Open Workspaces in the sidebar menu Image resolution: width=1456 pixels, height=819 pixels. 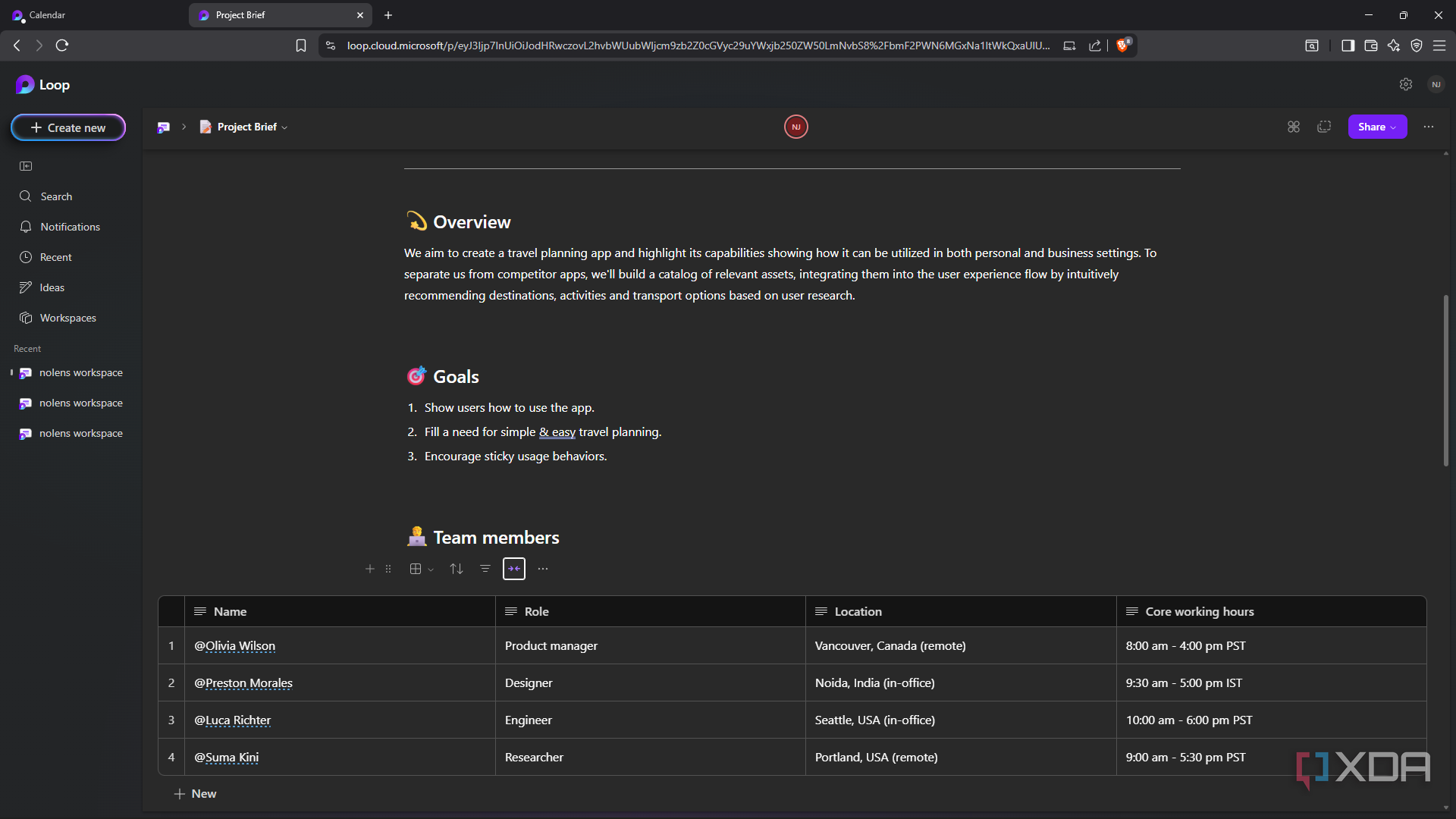pos(67,318)
